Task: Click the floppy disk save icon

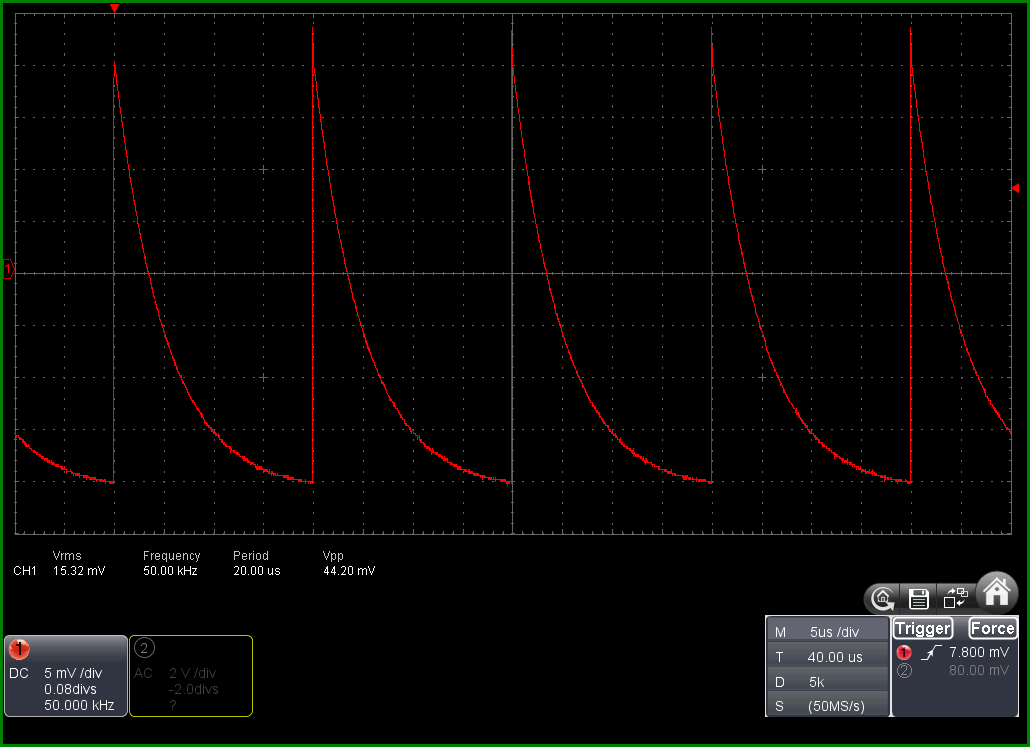Action: [x=918, y=599]
